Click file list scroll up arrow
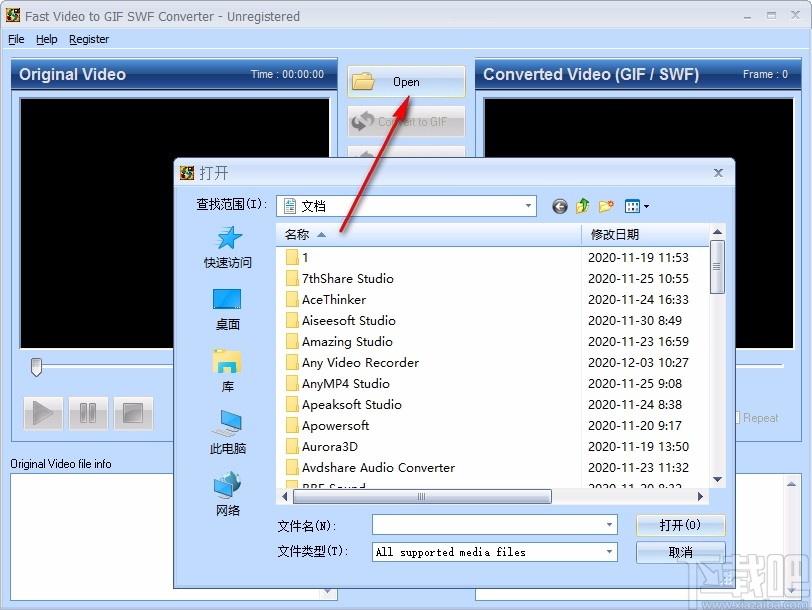Screen dimensions: 812x610 coord(717,231)
